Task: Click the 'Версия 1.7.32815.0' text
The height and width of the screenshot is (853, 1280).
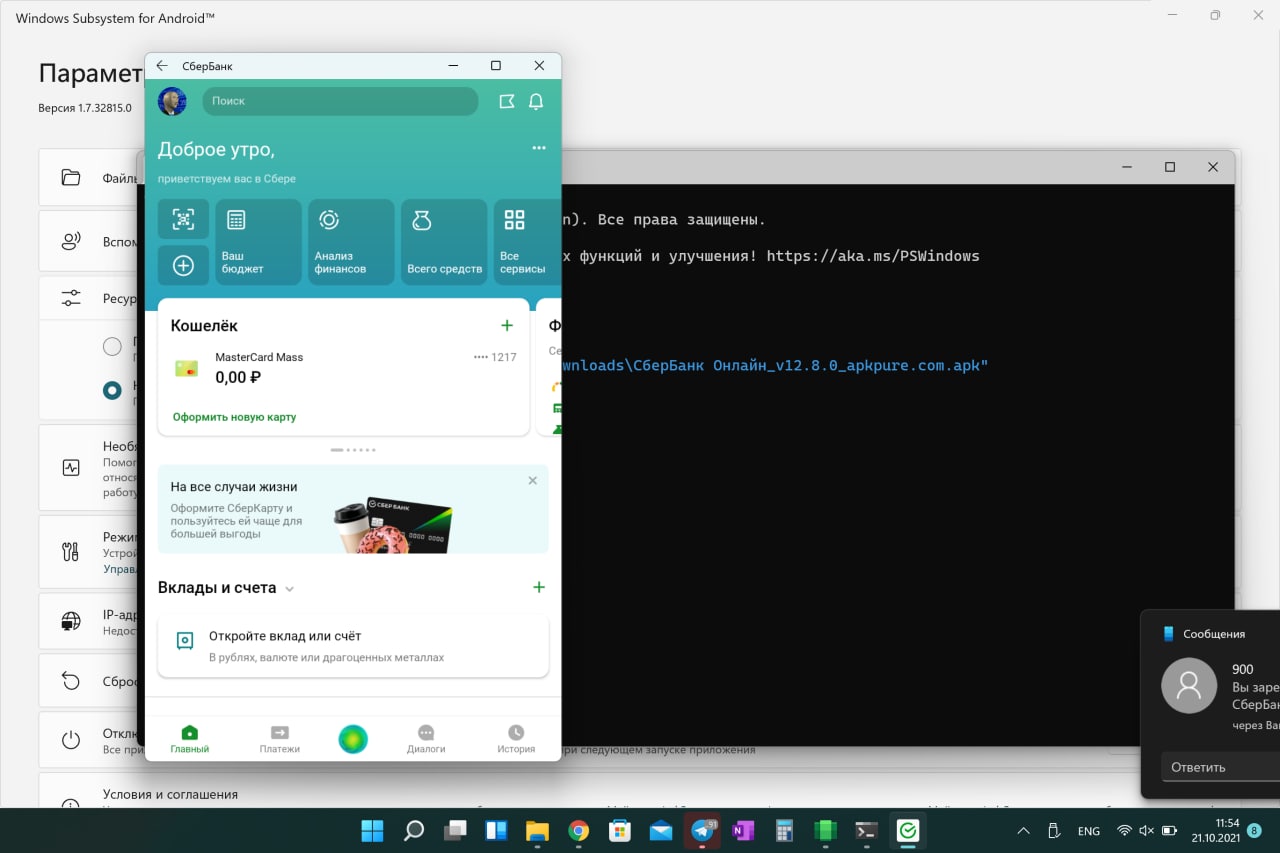Action: (x=85, y=108)
